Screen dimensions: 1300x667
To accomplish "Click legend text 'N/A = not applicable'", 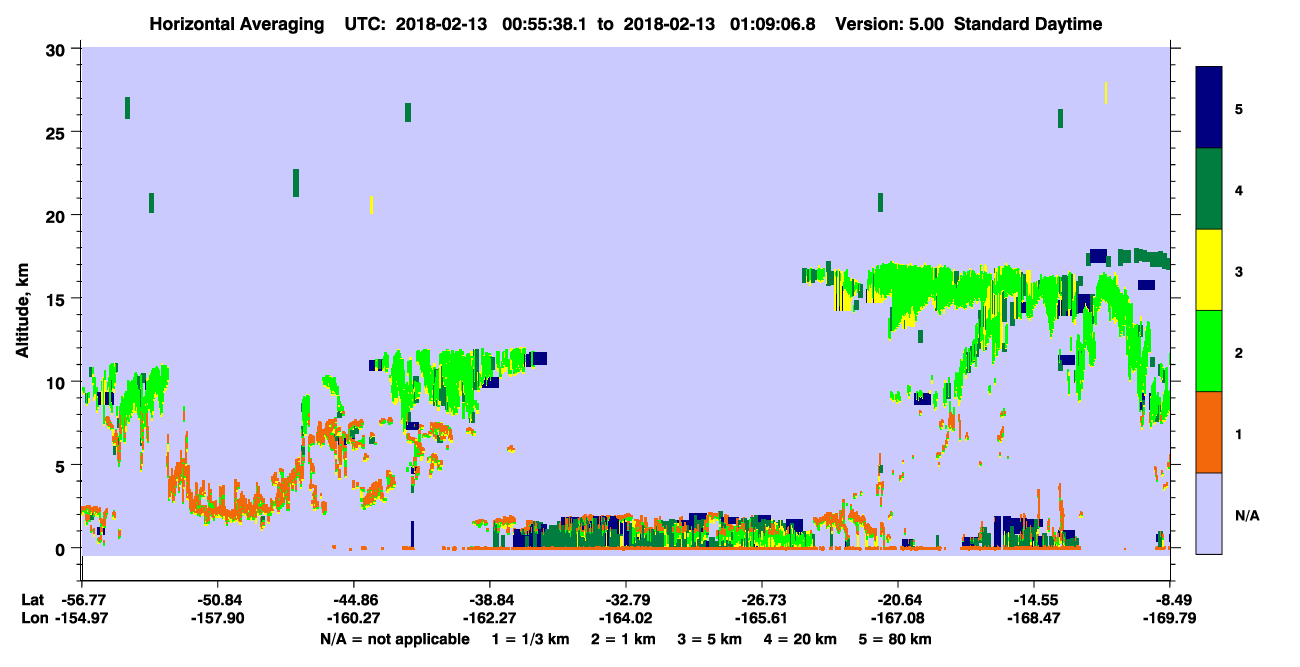I will [394, 639].
